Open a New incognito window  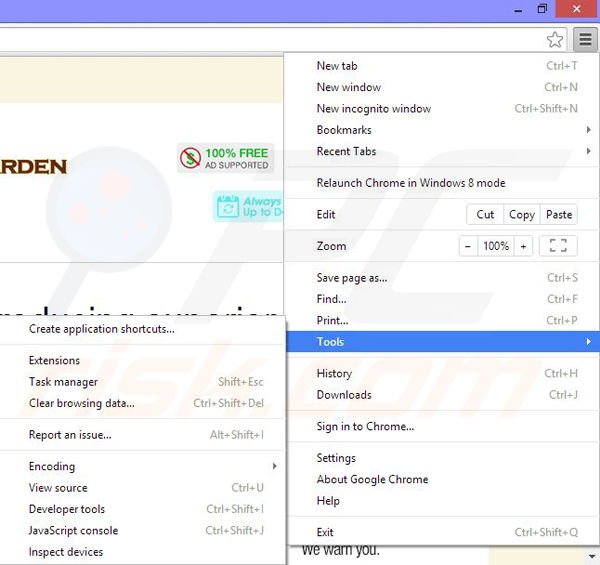pos(443,109)
